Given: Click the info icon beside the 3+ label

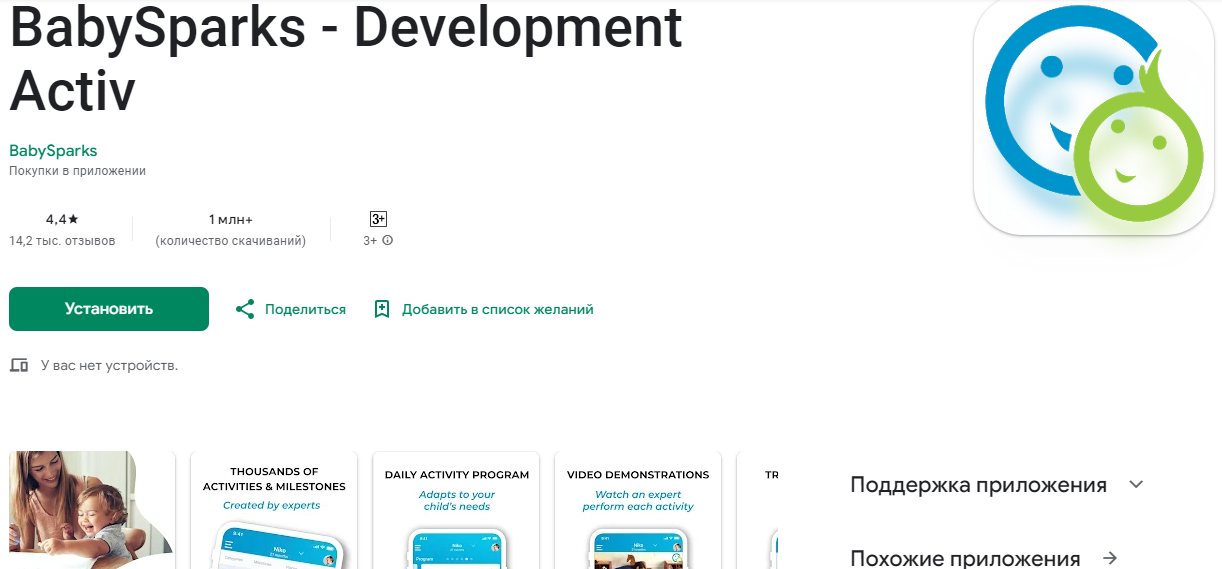Looking at the screenshot, I should 388,241.
